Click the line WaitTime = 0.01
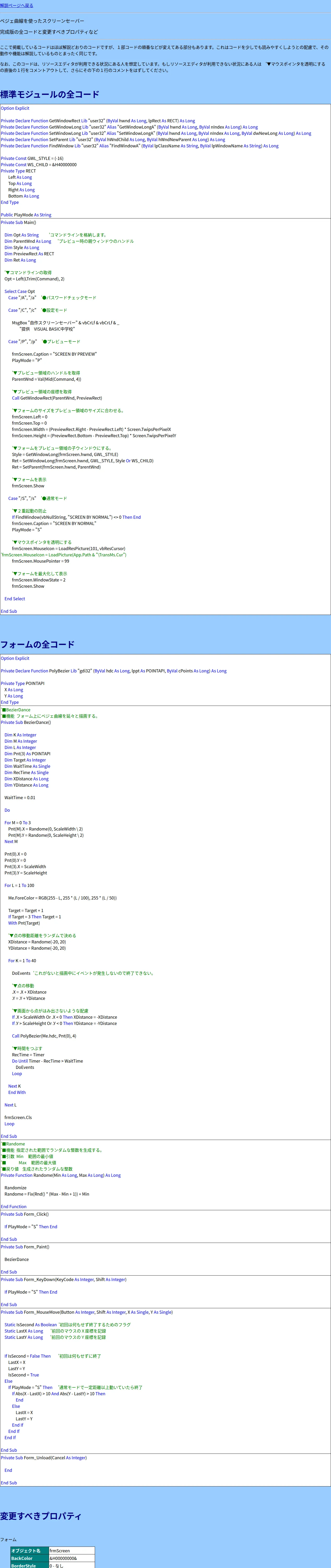The image size is (331, 1568). tap(20, 797)
